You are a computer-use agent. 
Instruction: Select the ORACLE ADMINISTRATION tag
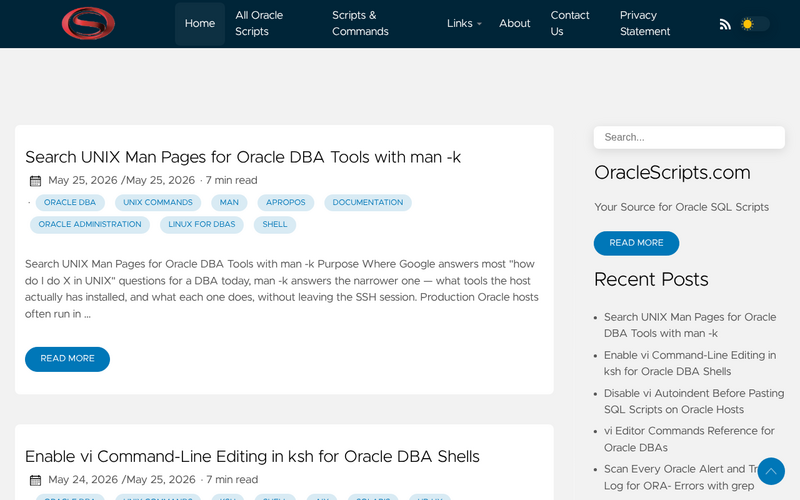click(x=90, y=224)
